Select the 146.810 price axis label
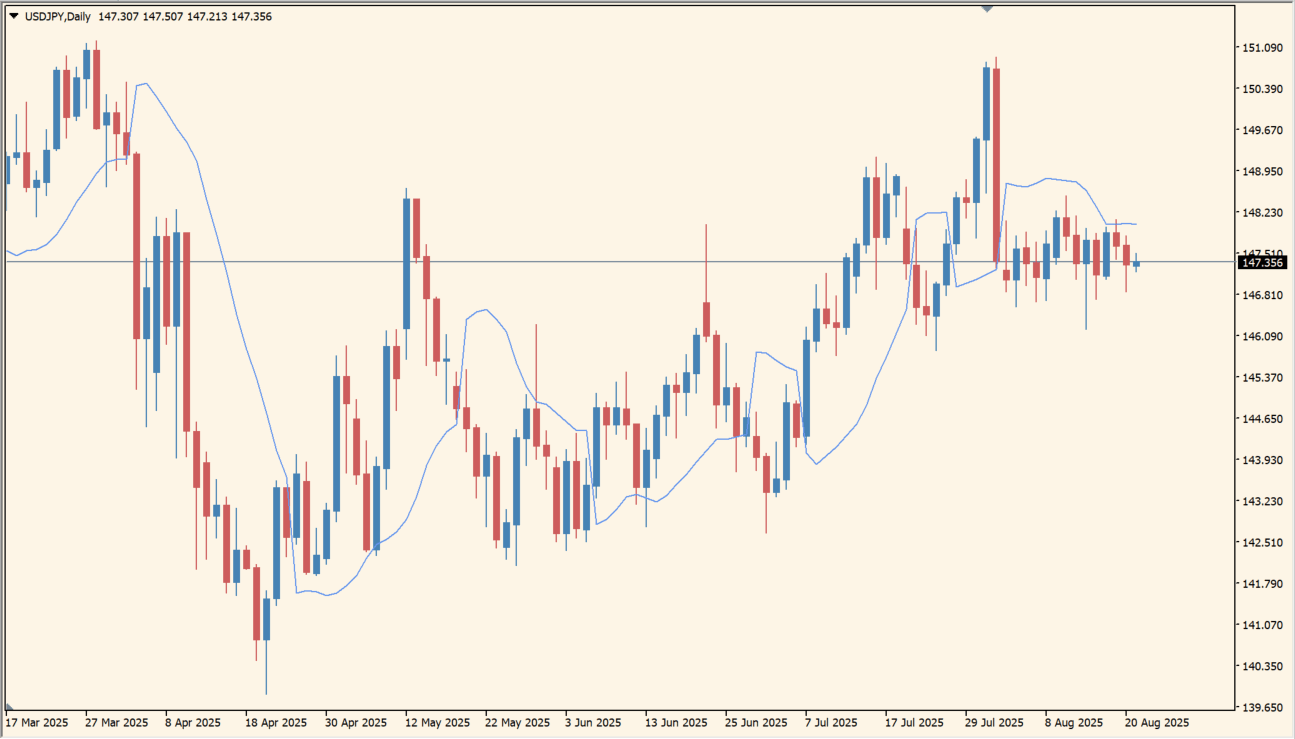This screenshot has height=739, width=1295. click(x=1263, y=295)
